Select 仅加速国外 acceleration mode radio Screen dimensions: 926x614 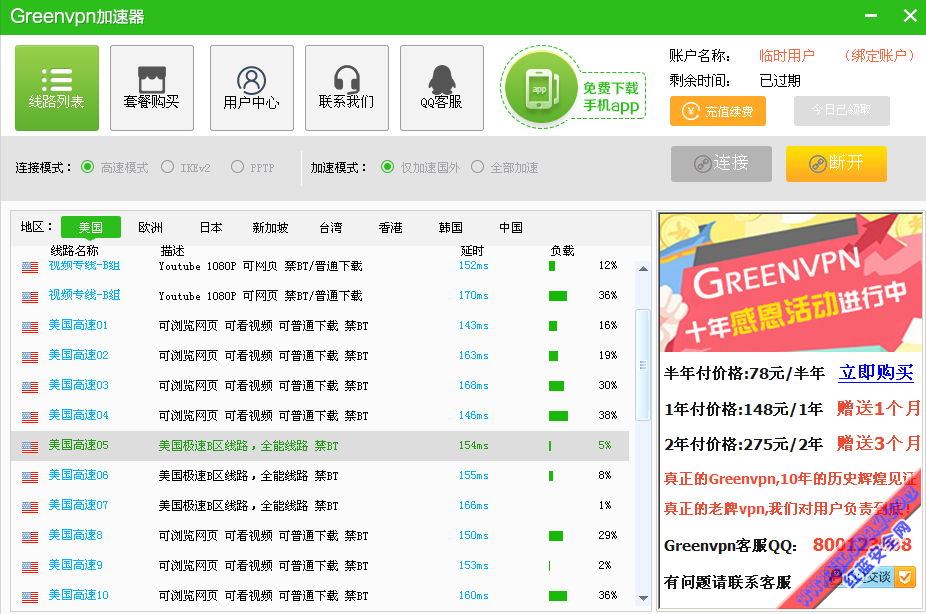pyautogui.click(x=387, y=167)
